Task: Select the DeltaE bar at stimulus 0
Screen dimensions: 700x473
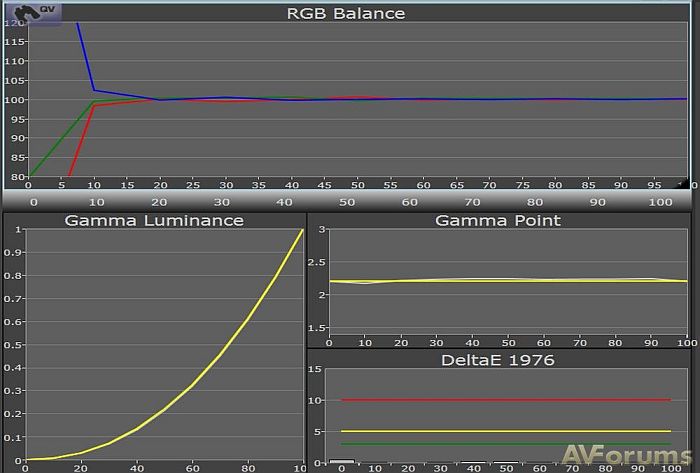Action: 342,461
